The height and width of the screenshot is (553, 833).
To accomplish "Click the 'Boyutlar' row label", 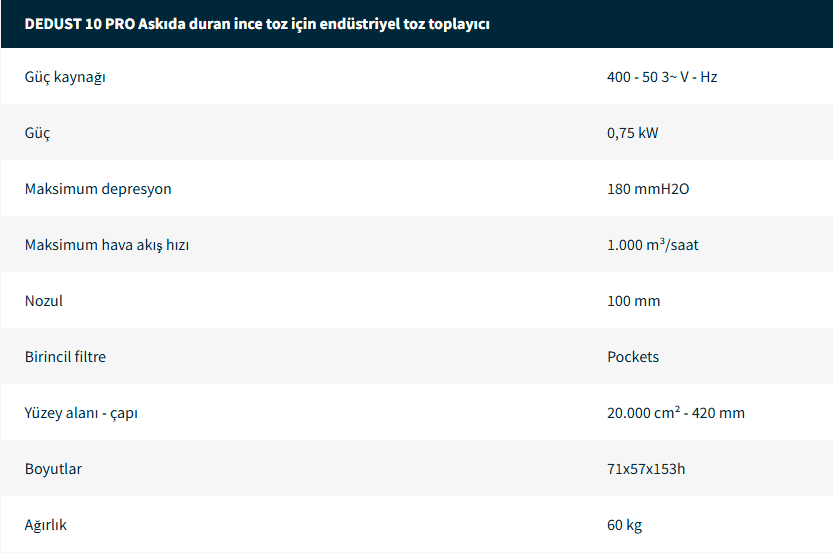I will 53,469.
